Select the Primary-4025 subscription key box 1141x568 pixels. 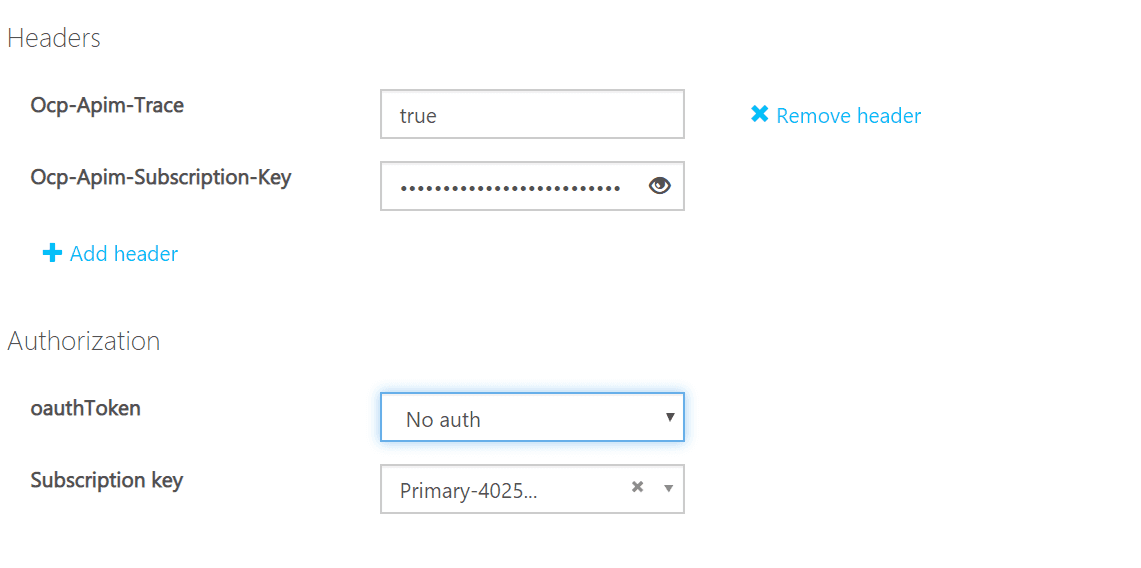coord(532,489)
